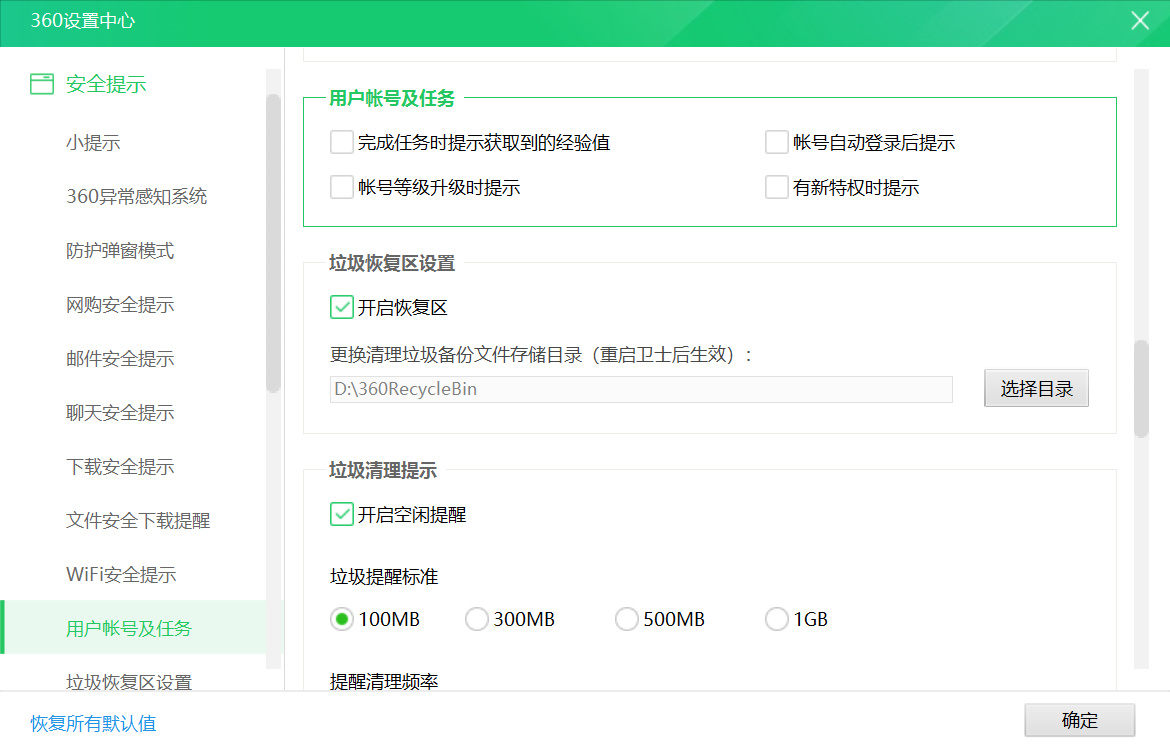Screen dimensions: 1170x750
Task: Close the 360设置中心 window
Action: 1139,20
